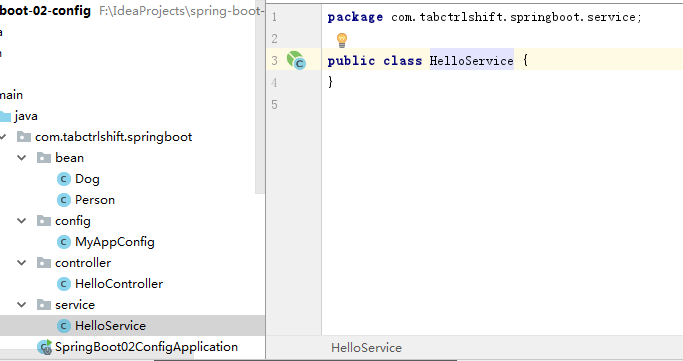
Task: Click the package name com.tabctrlshift.springboot.service in code
Action: pos(513,17)
